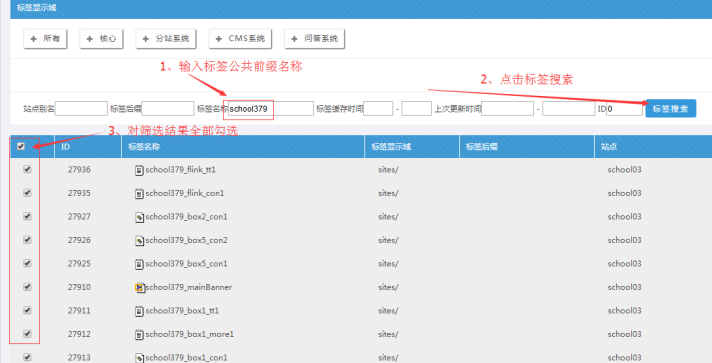This screenshot has width=712, height=363.
Task: Uncheck the checkbox for row ID 27936
Action: coord(27,169)
